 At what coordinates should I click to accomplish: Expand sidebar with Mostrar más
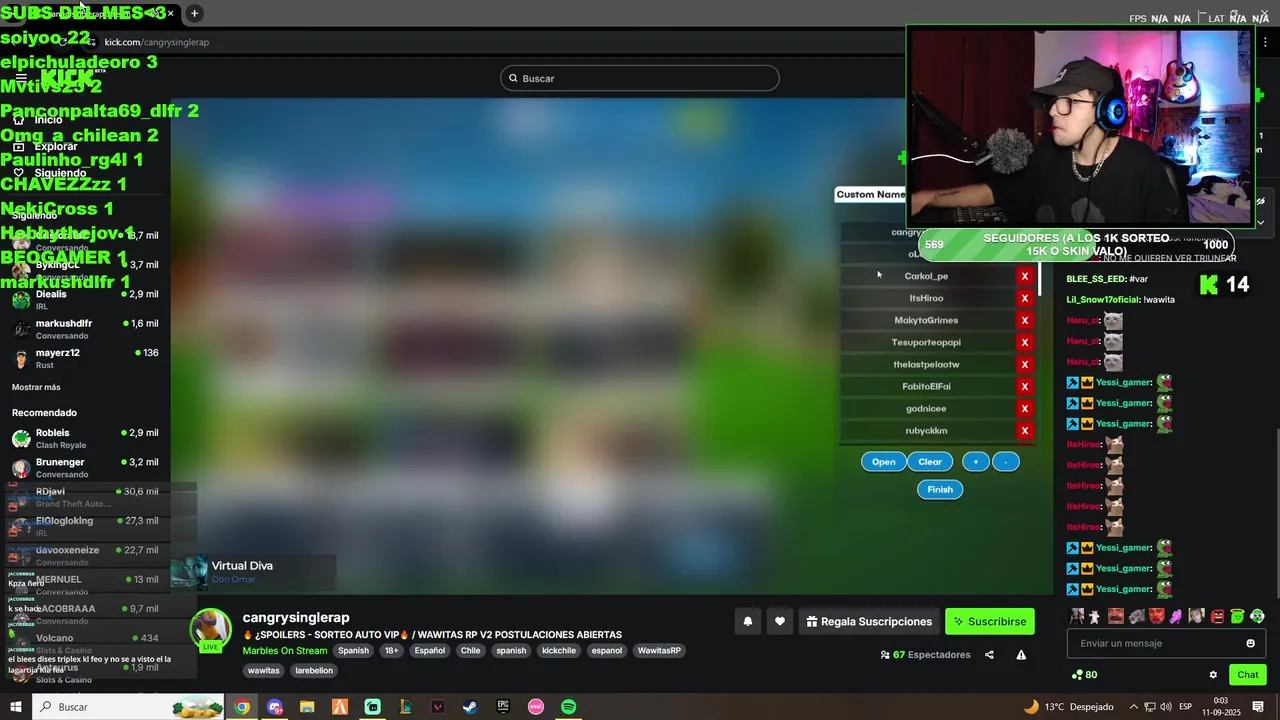pos(36,387)
